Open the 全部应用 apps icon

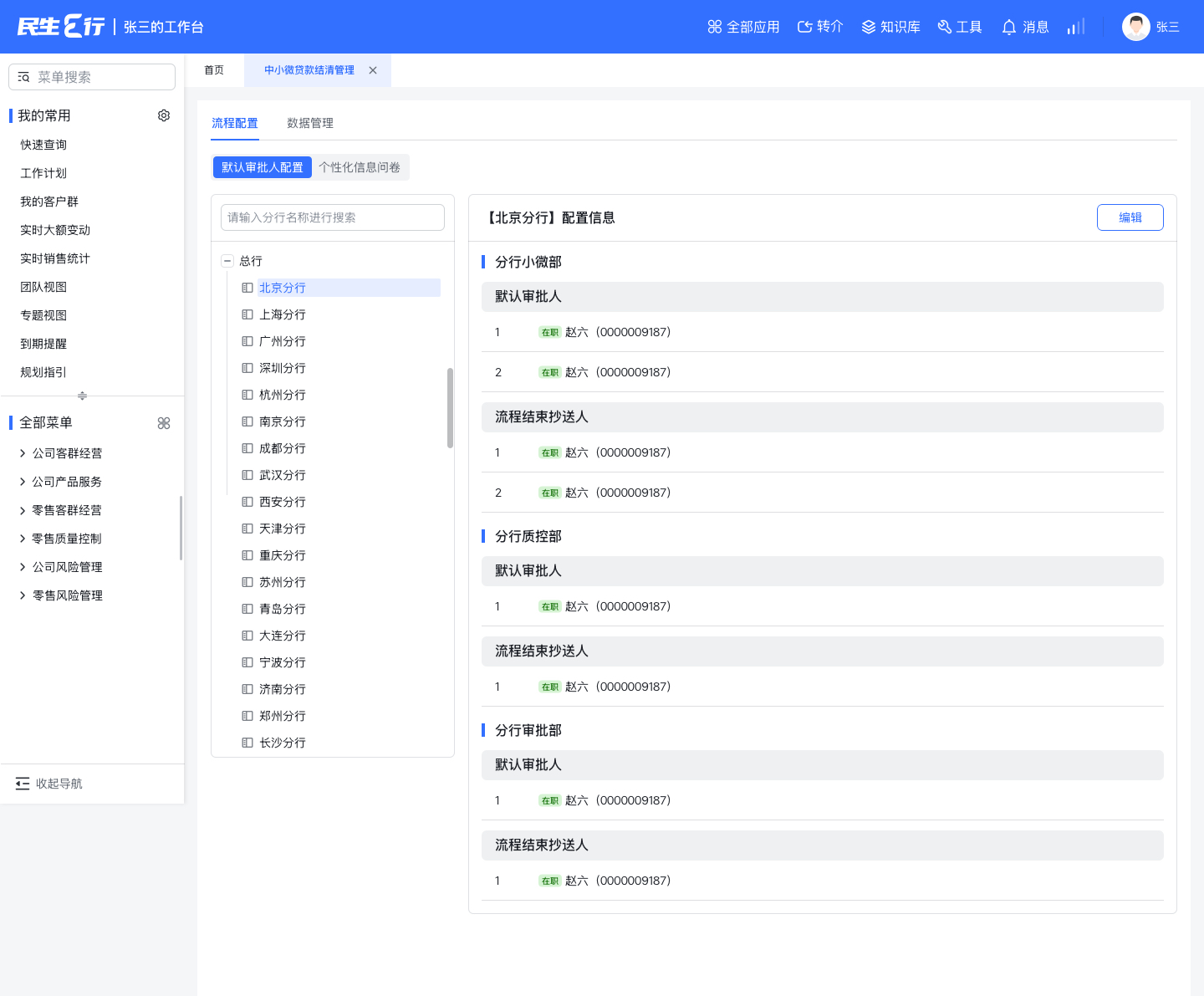tap(714, 27)
